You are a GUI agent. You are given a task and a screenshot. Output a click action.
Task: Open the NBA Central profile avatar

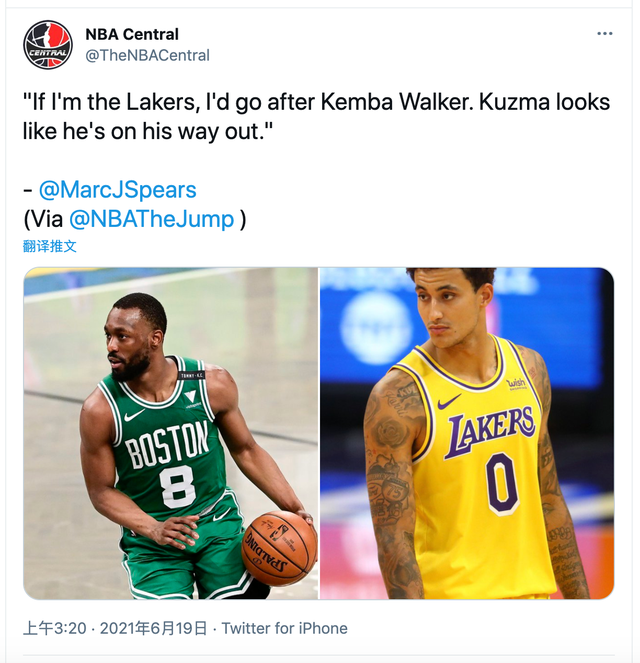click(x=47, y=45)
